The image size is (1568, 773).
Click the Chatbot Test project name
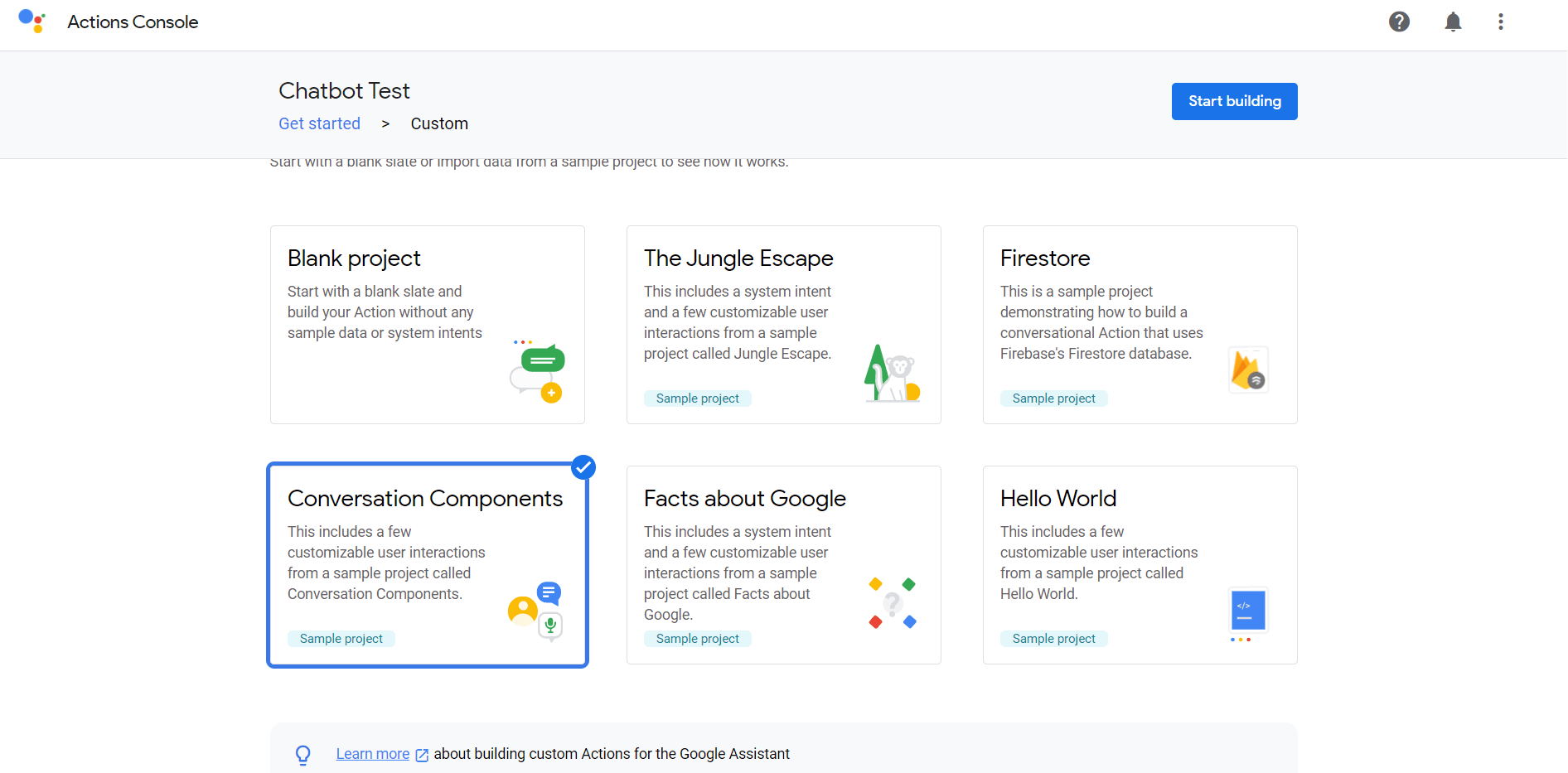pyautogui.click(x=344, y=90)
